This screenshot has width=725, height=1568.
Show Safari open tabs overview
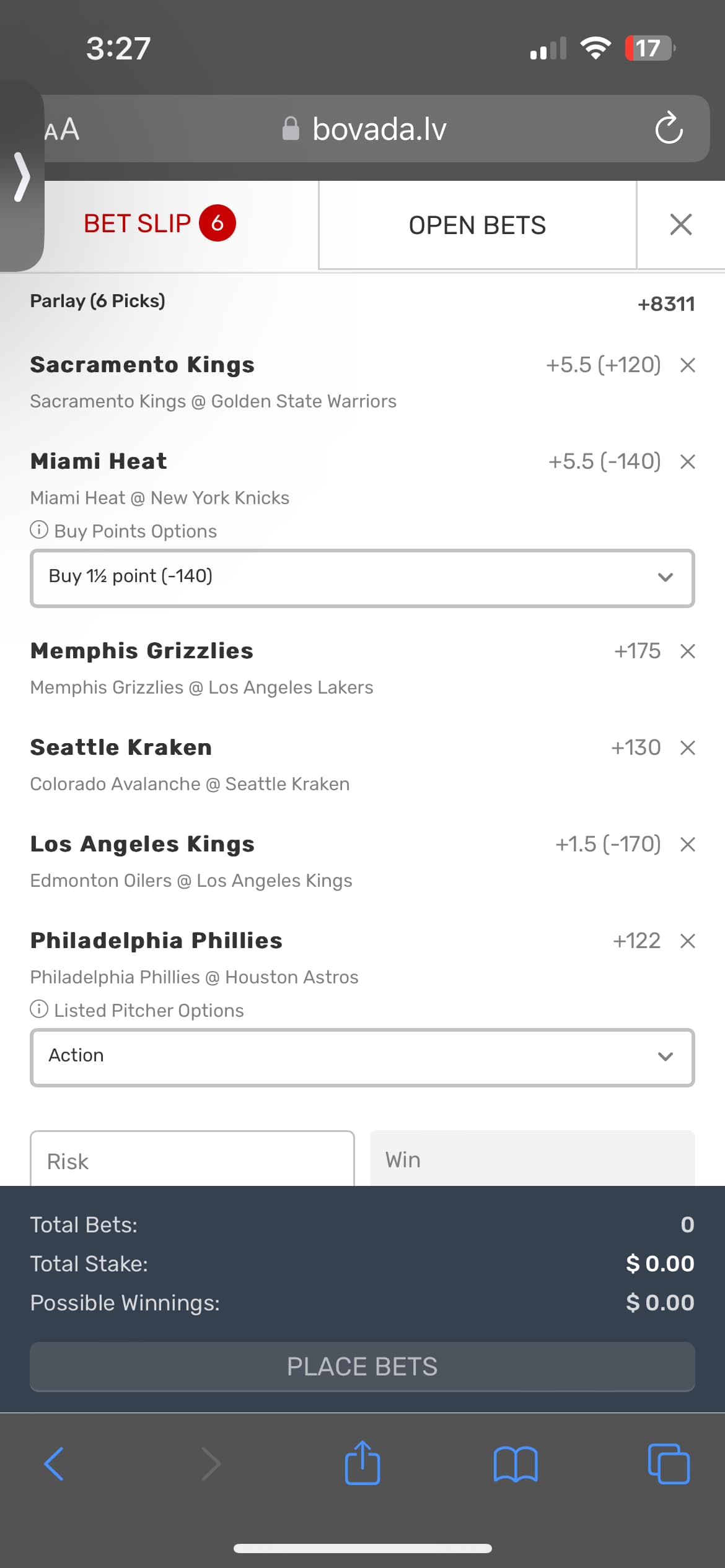pyautogui.click(x=668, y=1464)
